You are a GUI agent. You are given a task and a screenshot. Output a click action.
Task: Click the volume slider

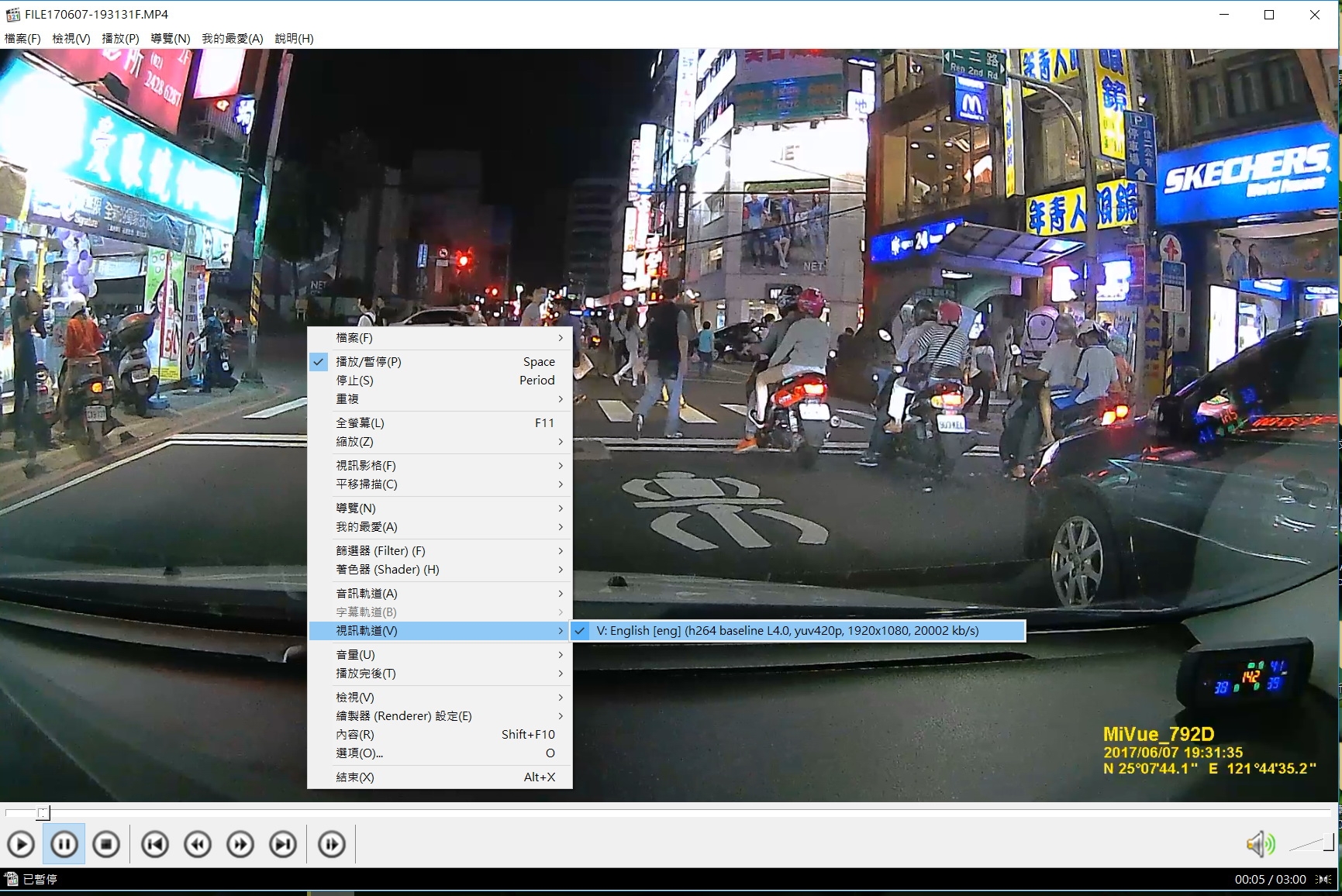point(1311,843)
